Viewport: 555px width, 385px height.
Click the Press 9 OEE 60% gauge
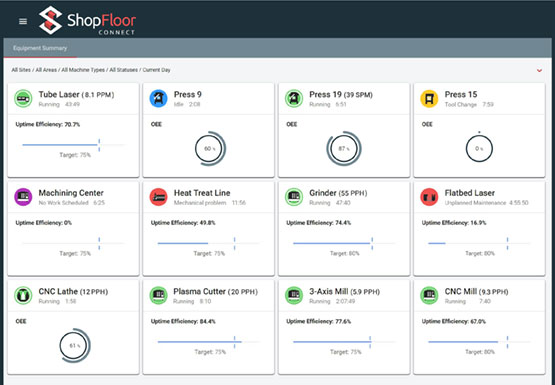click(210, 149)
